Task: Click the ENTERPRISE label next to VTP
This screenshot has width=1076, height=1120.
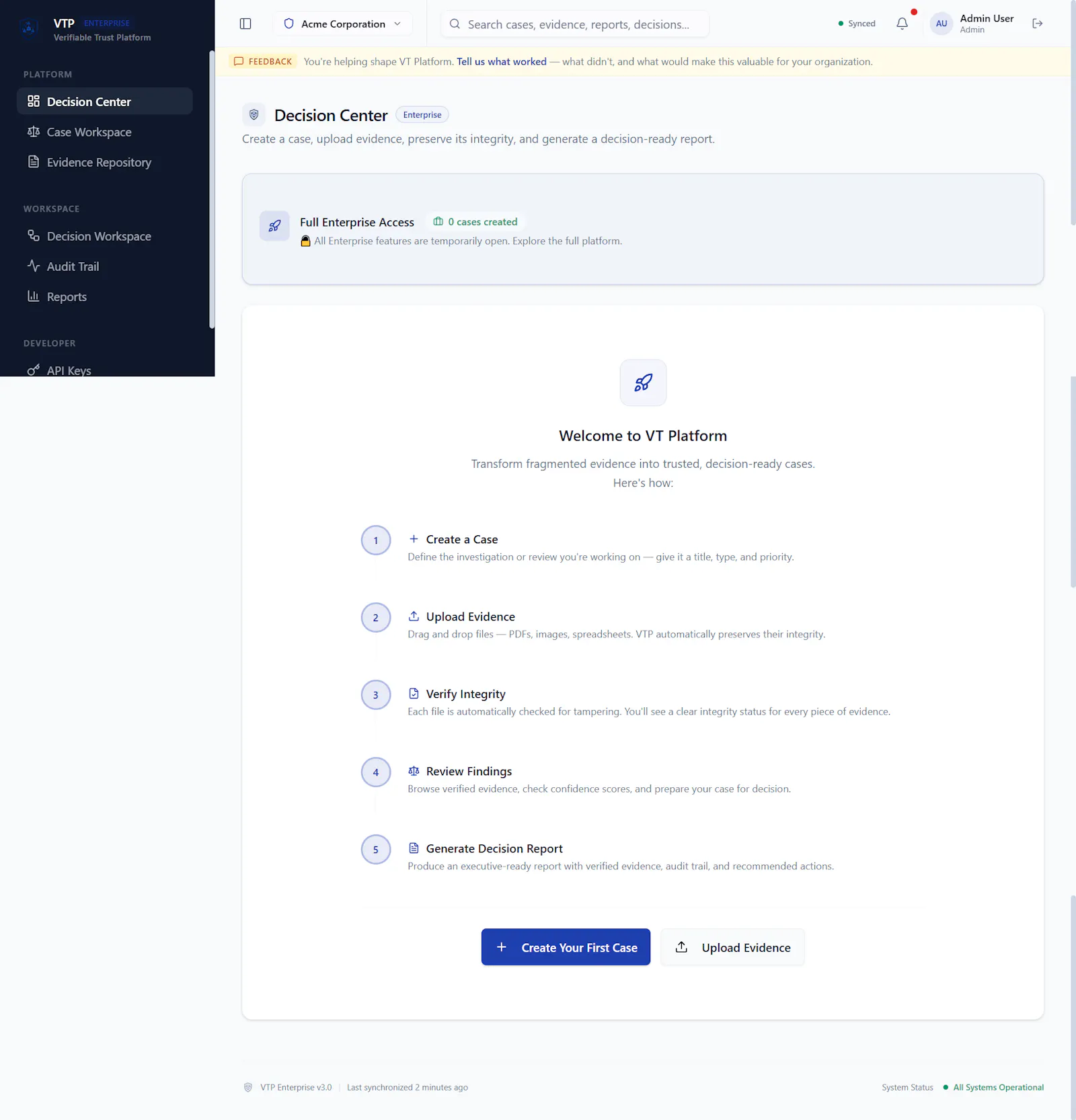Action: click(x=107, y=23)
